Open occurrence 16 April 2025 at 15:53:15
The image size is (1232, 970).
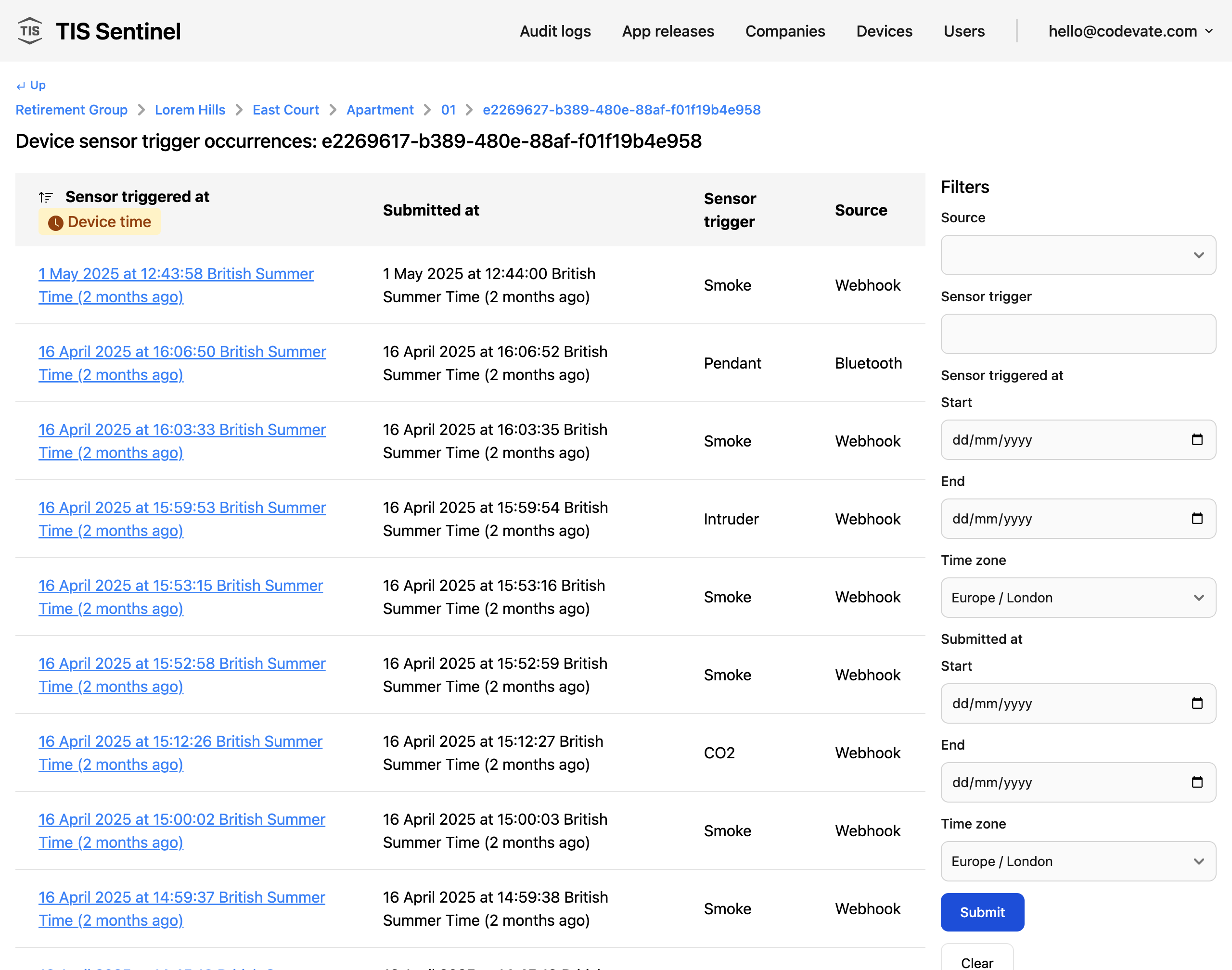point(180,596)
